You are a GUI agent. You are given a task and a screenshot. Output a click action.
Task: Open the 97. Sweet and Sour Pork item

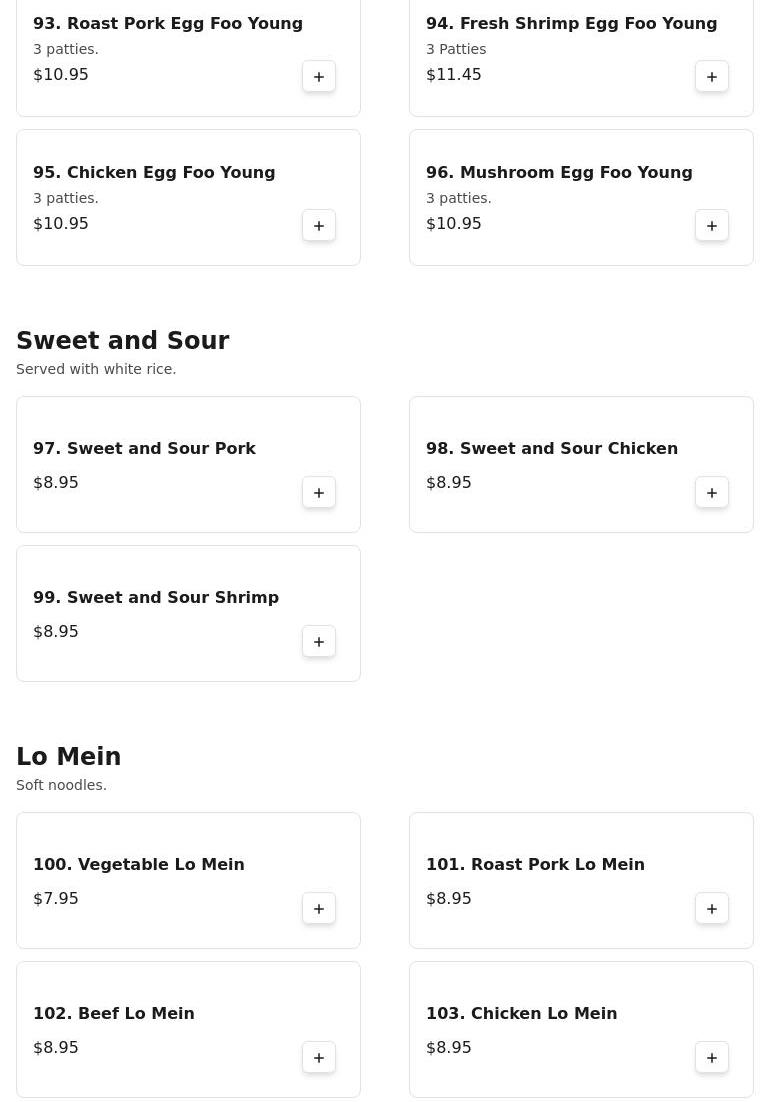coord(144,449)
